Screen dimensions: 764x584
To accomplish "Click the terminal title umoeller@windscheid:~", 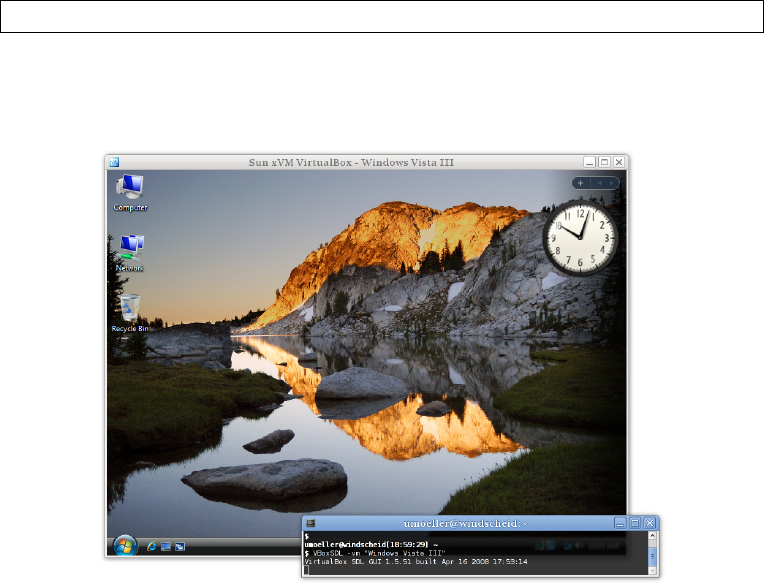I will tap(465, 523).
